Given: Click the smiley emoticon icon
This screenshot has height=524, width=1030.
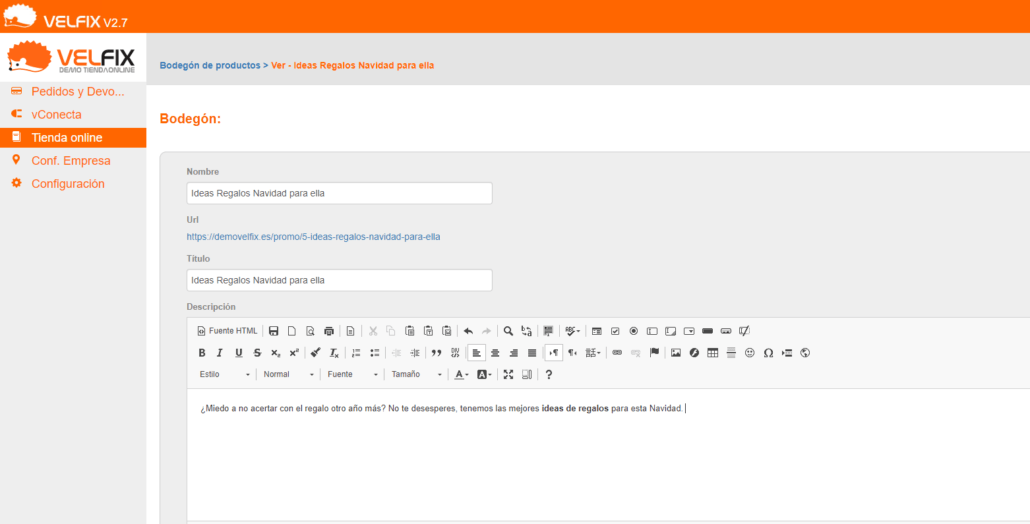Looking at the screenshot, I should 750,353.
